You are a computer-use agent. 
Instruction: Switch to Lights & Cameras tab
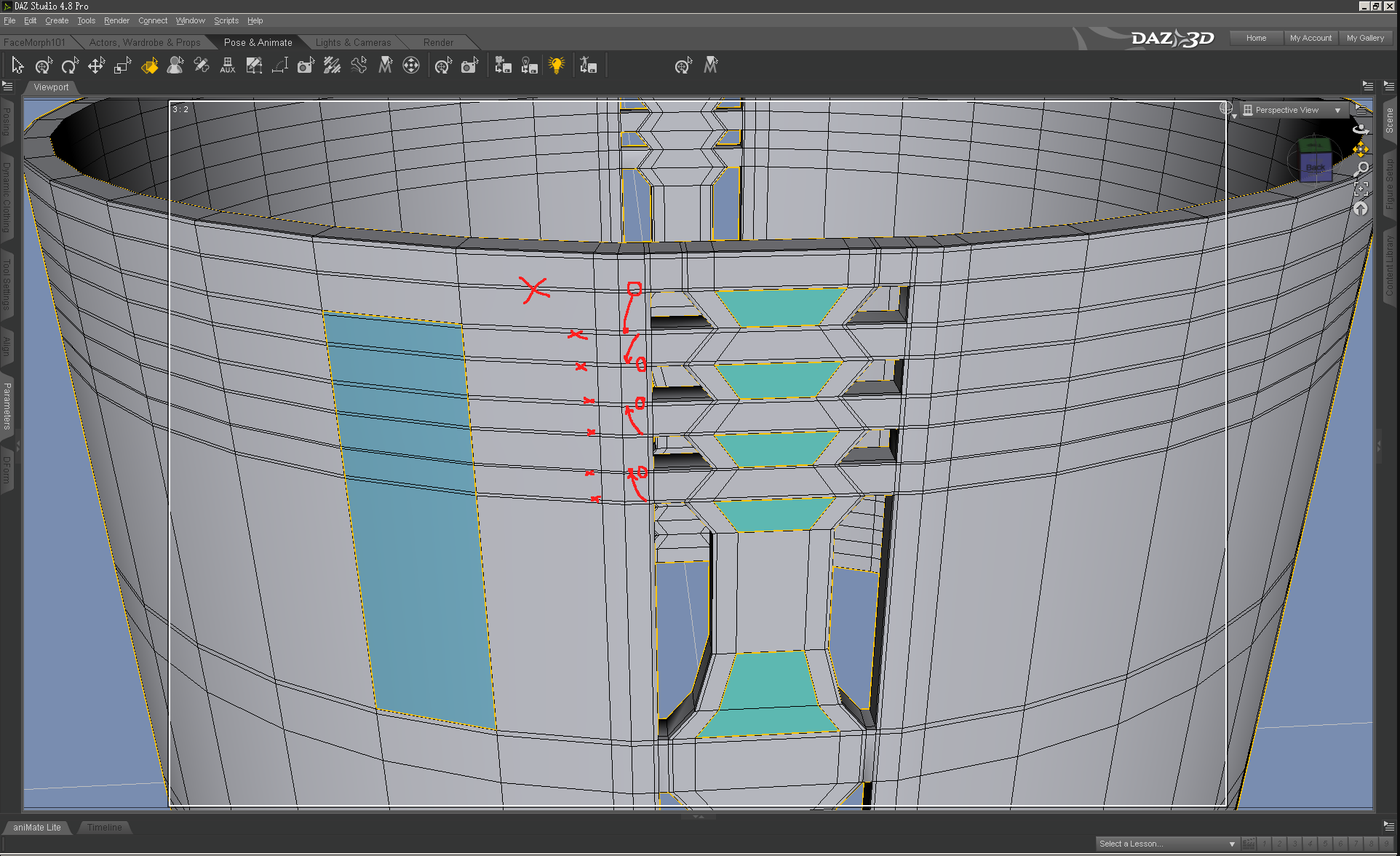click(x=353, y=42)
